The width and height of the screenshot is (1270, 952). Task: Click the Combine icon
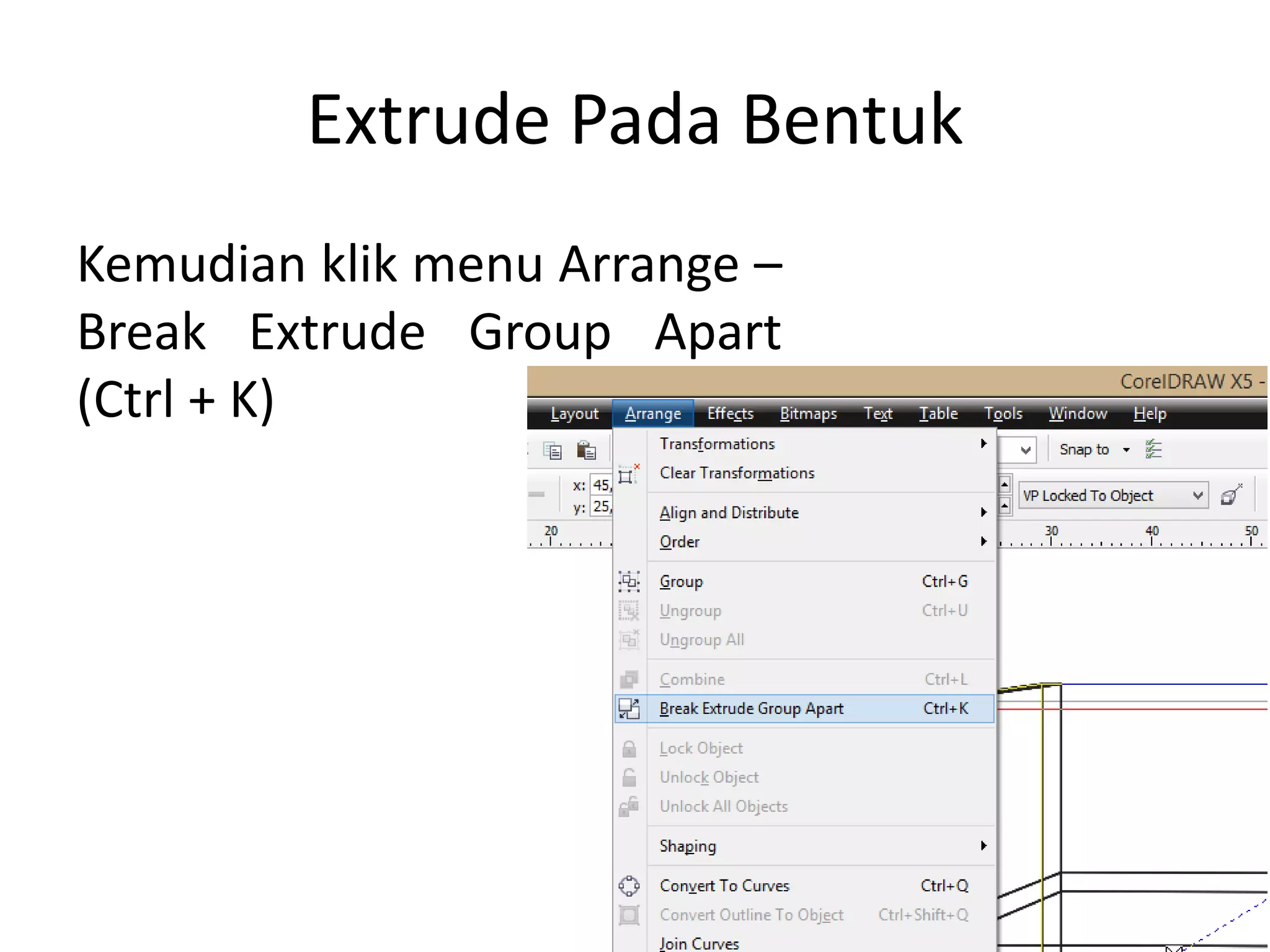pos(629,679)
